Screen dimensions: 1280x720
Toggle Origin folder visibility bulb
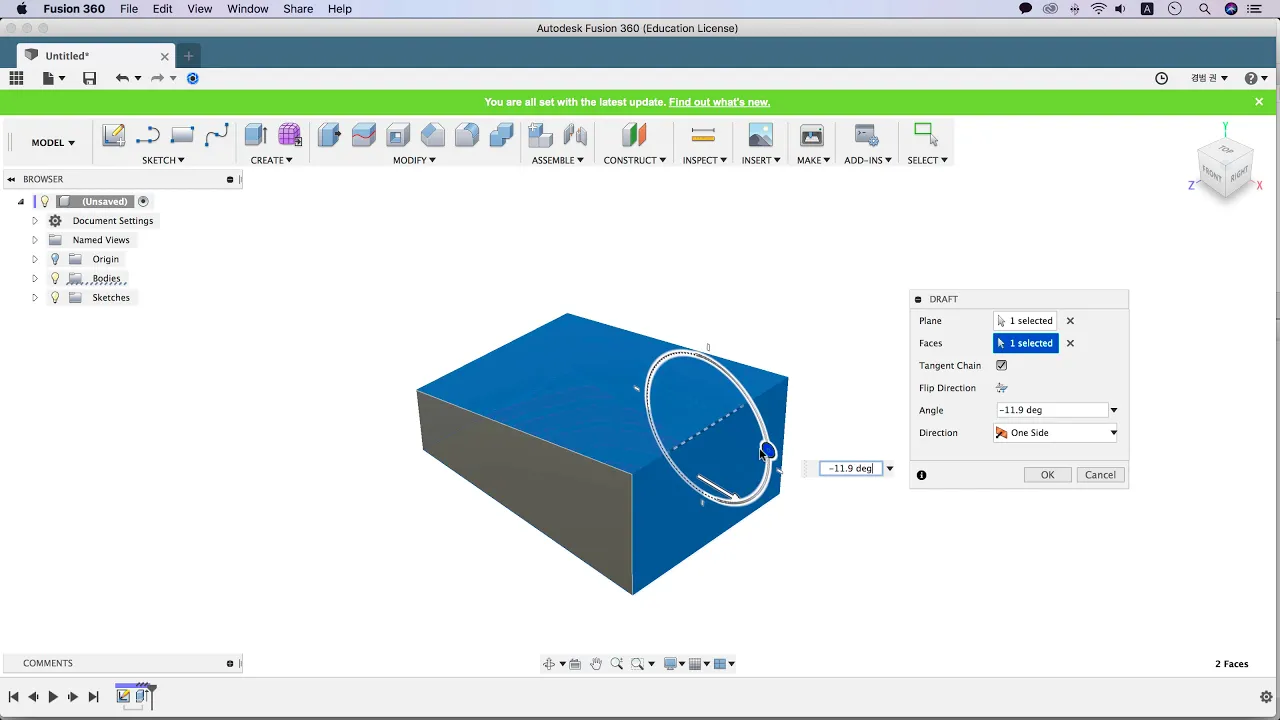(x=55, y=259)
